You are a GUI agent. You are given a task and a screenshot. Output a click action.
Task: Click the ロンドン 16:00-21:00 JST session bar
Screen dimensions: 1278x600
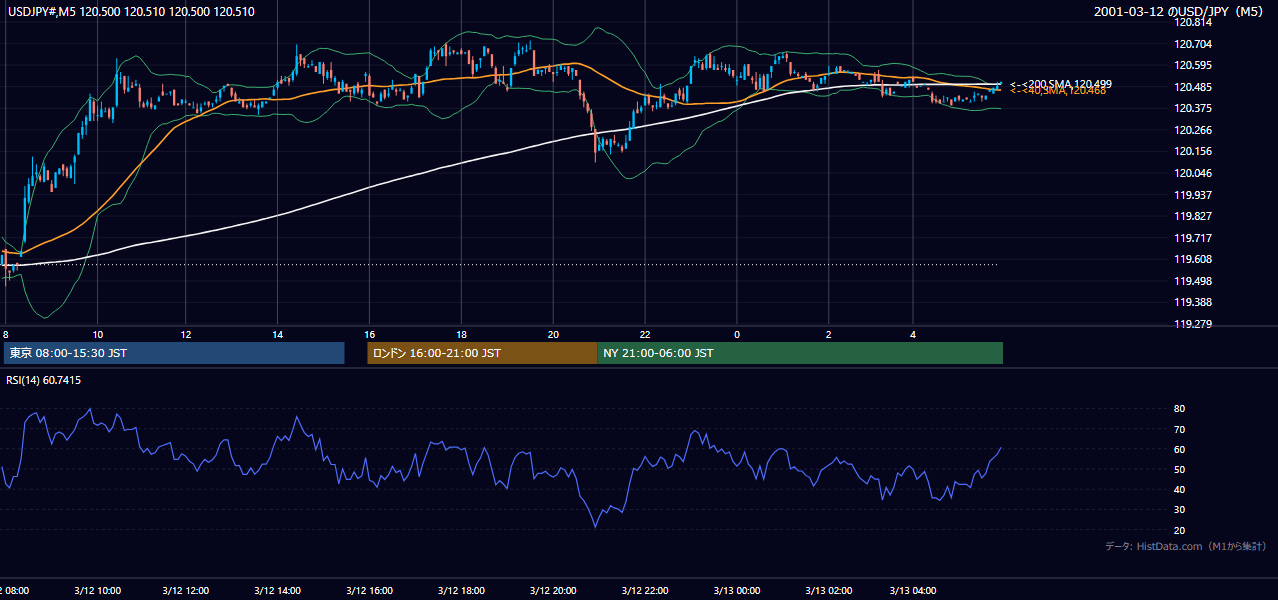pyautogui.click(x=482, y=353)
